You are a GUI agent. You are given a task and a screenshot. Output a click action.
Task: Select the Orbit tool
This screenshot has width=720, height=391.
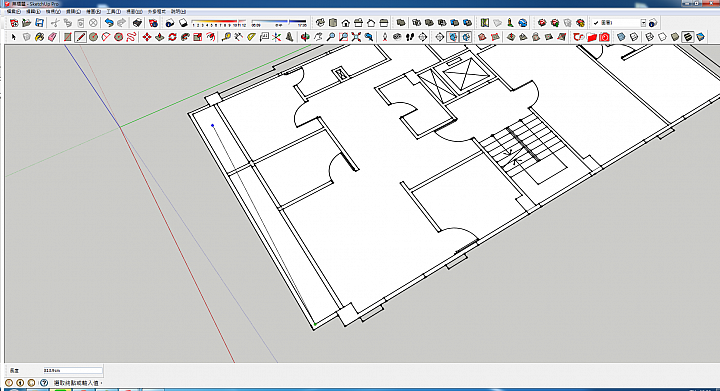[x=305, y=37]
